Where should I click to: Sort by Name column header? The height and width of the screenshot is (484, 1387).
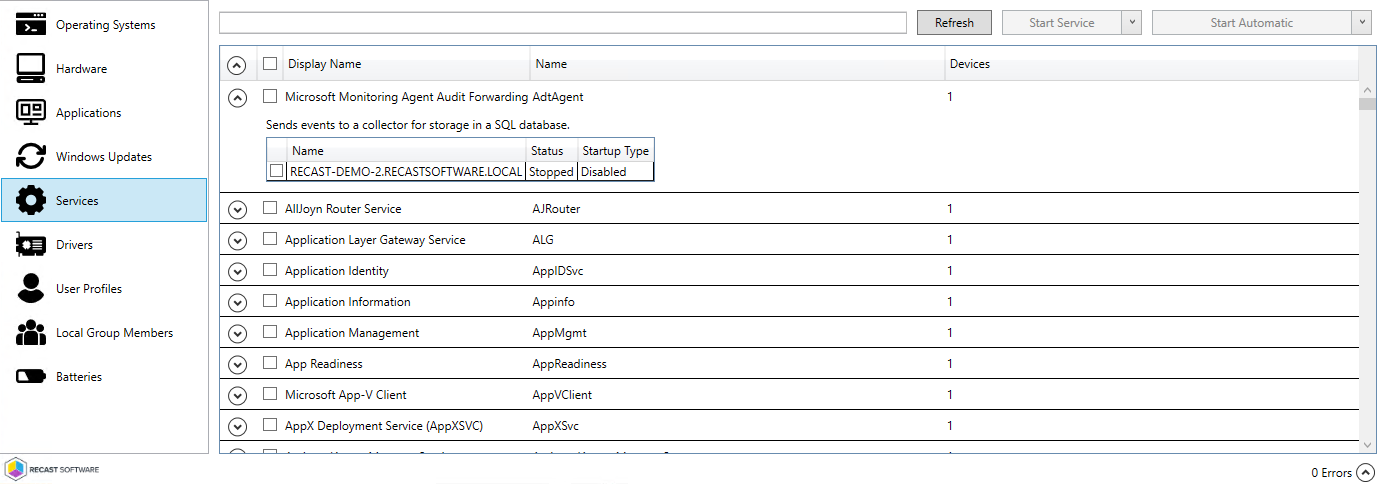point(551,64)
